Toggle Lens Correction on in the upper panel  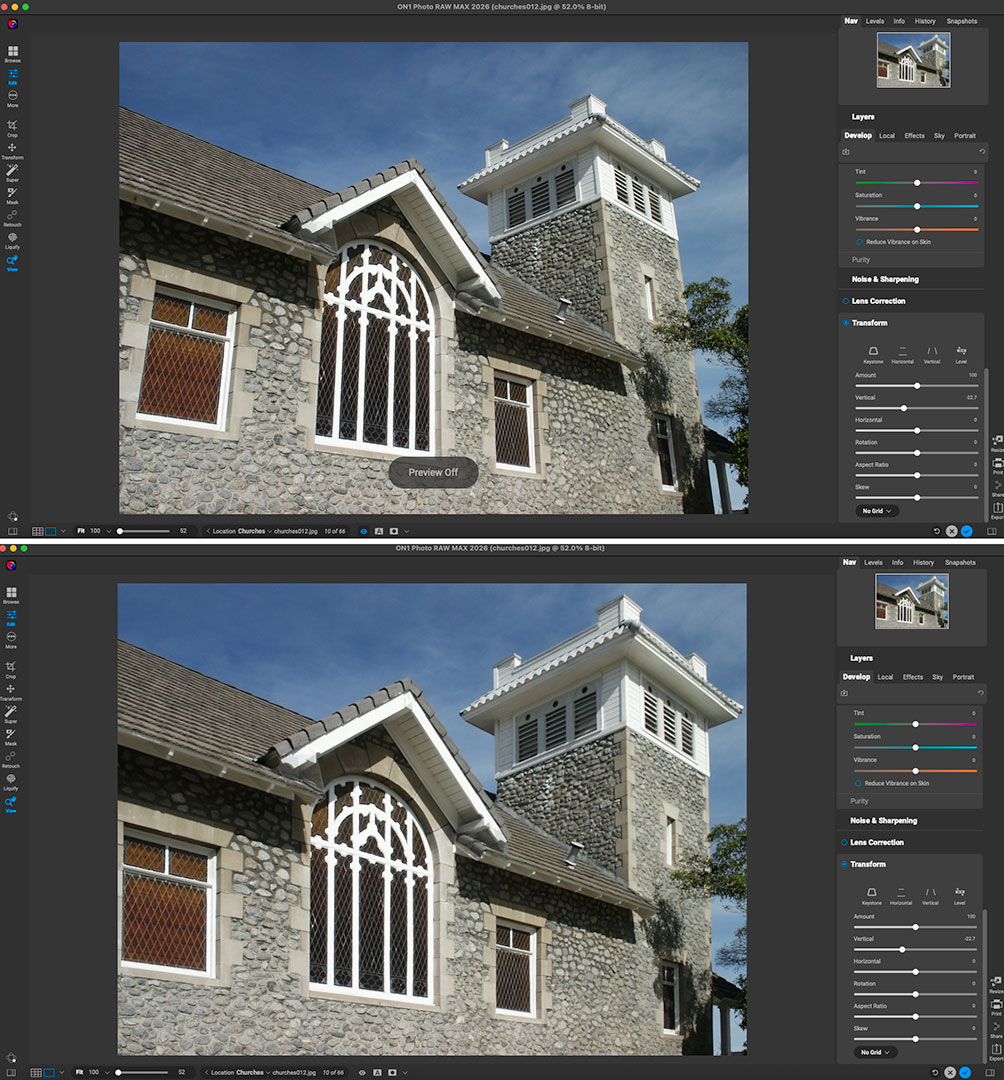pos(846,301)
